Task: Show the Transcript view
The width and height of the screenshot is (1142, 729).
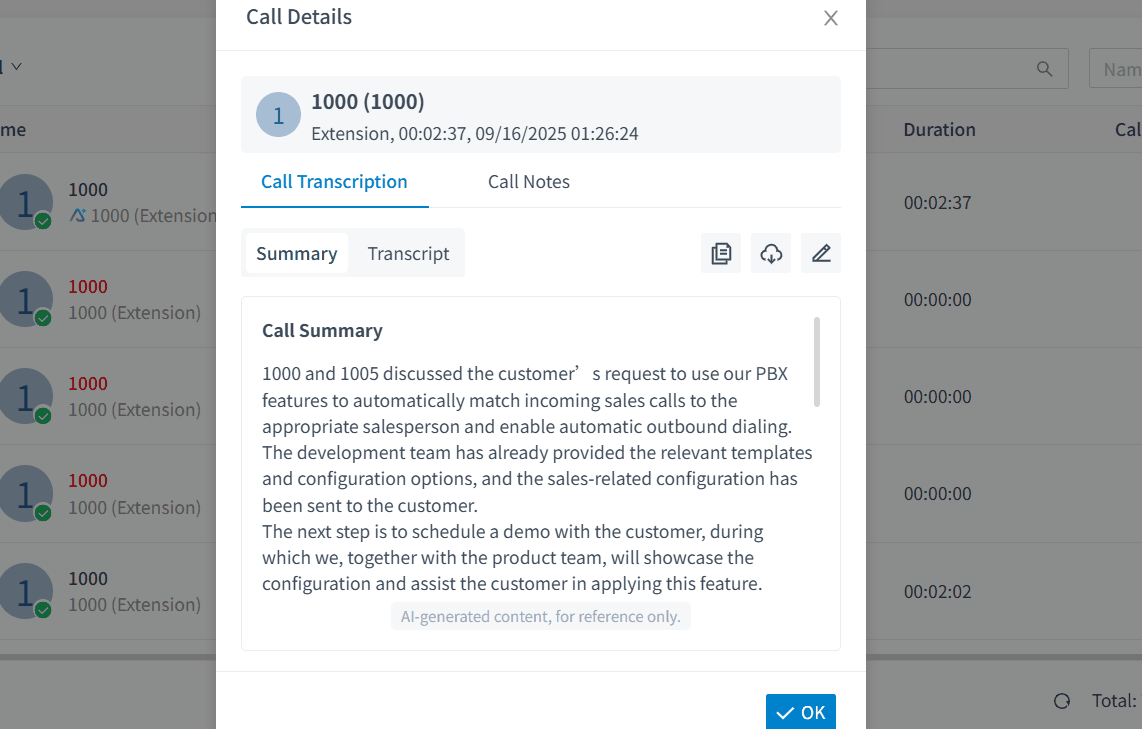Action: (x=408, y=254)
